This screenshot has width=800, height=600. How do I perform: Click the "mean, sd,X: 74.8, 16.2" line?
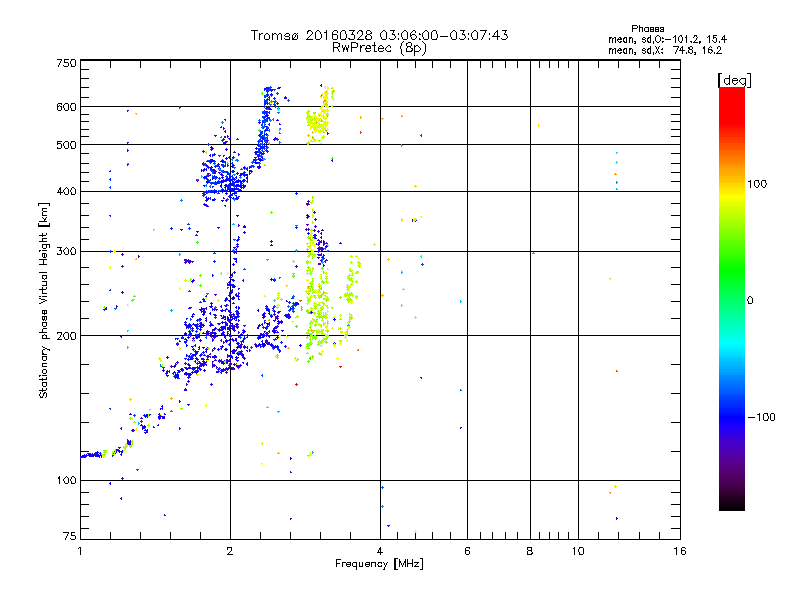665,51
